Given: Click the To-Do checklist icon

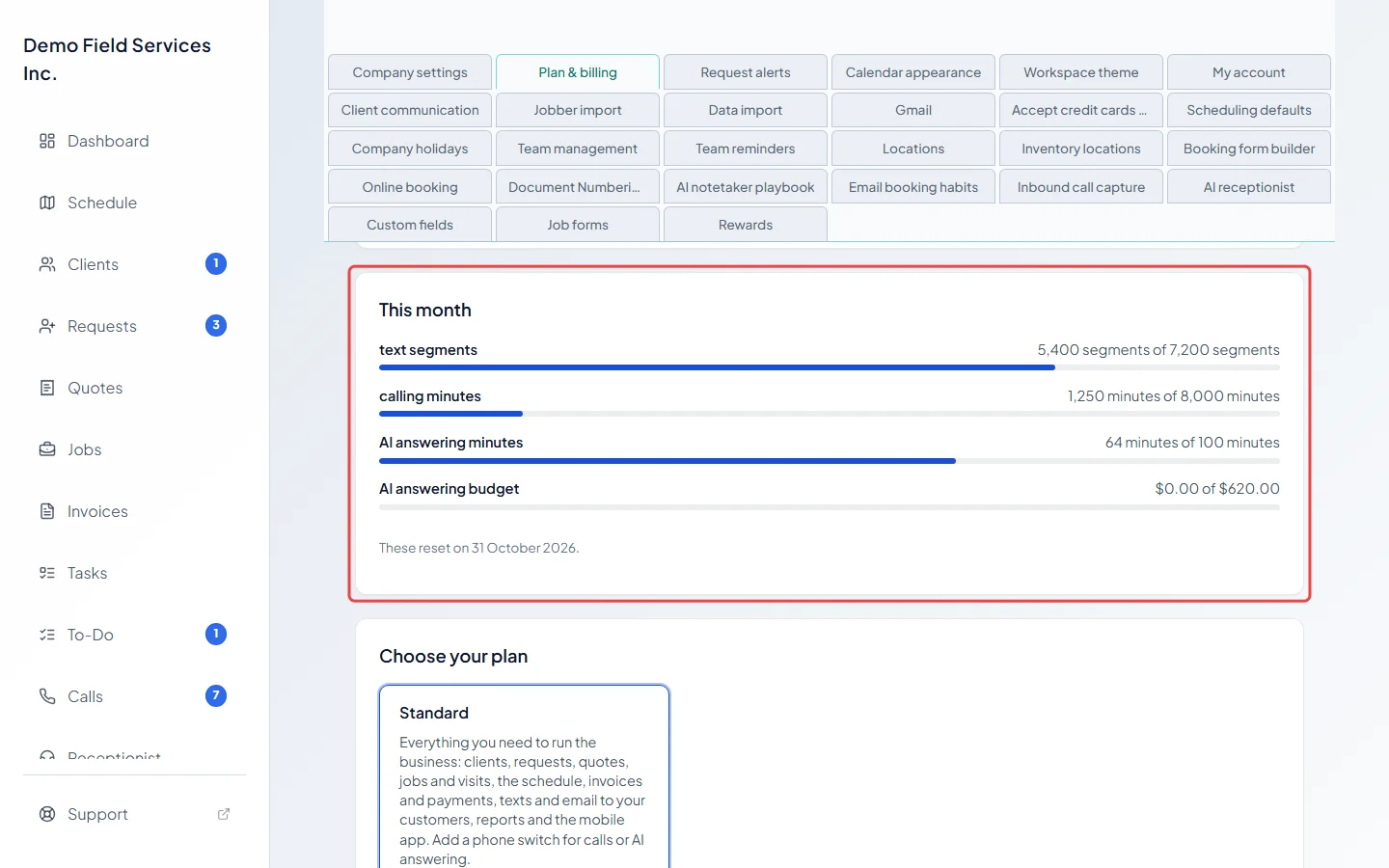Looking at the screenshot, I should pyautogui.click(x=47, y=635).
